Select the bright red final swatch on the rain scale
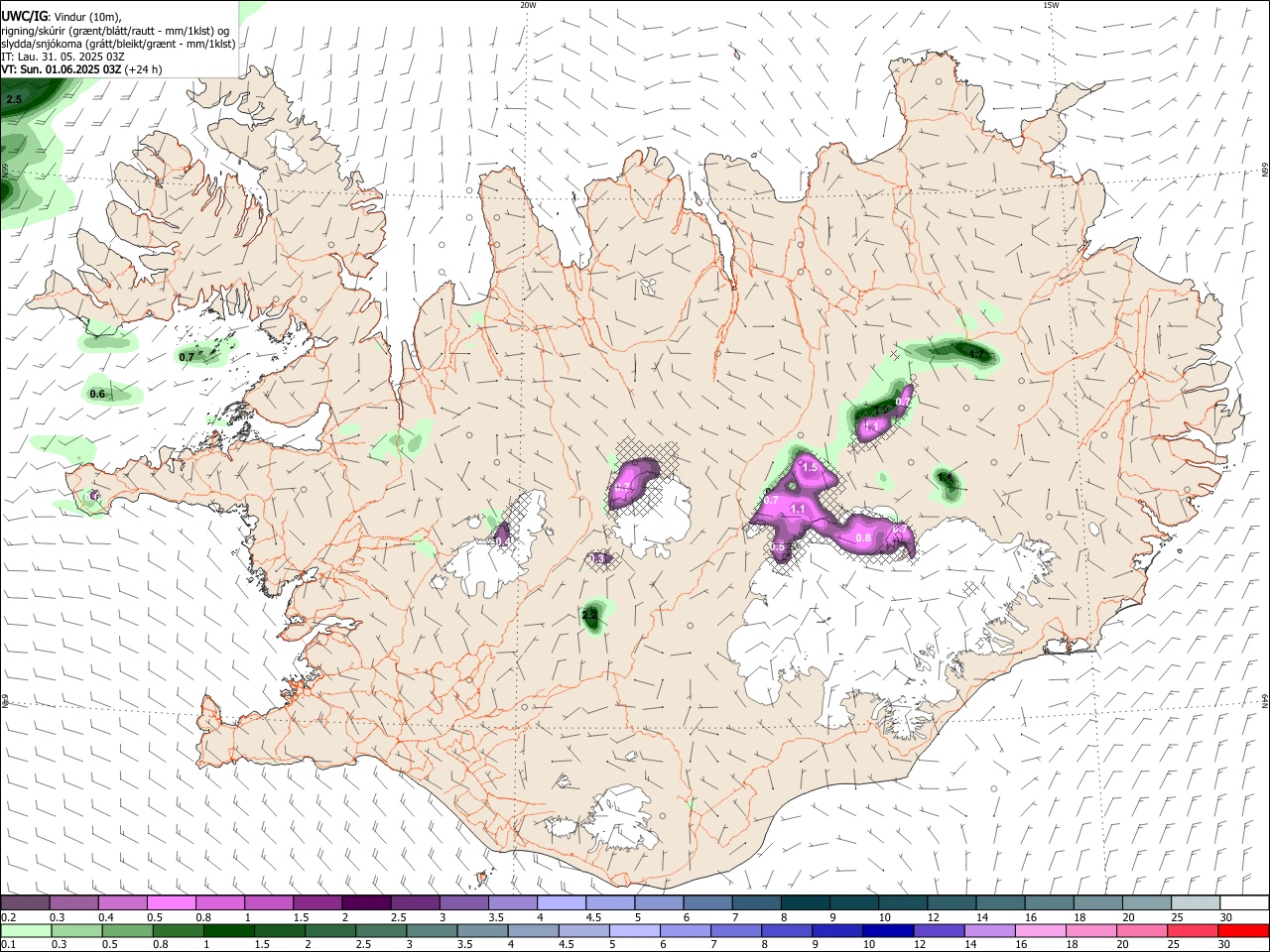The height and width of the screenshot is (952, 1270). 1242,930
